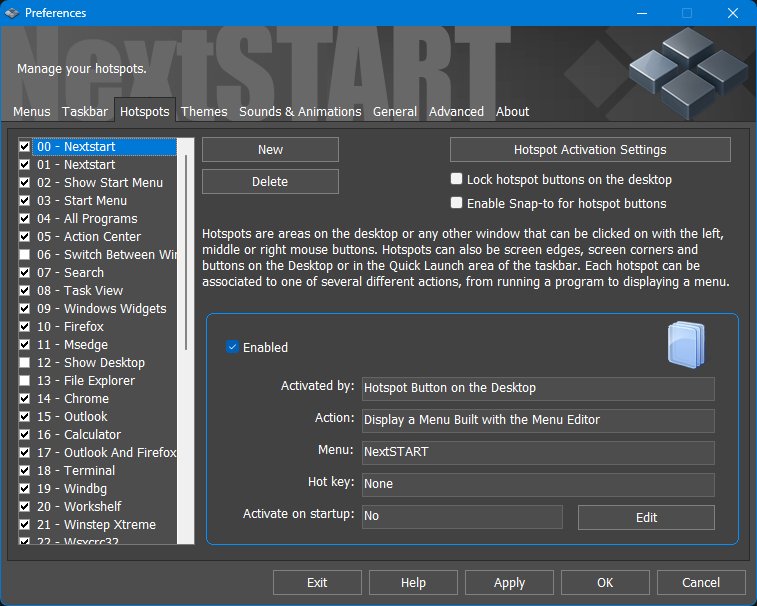Enable the 12 - Show Desktop checkbox
The height and width of the screenshot is (606, 757).
pos(25,363)
